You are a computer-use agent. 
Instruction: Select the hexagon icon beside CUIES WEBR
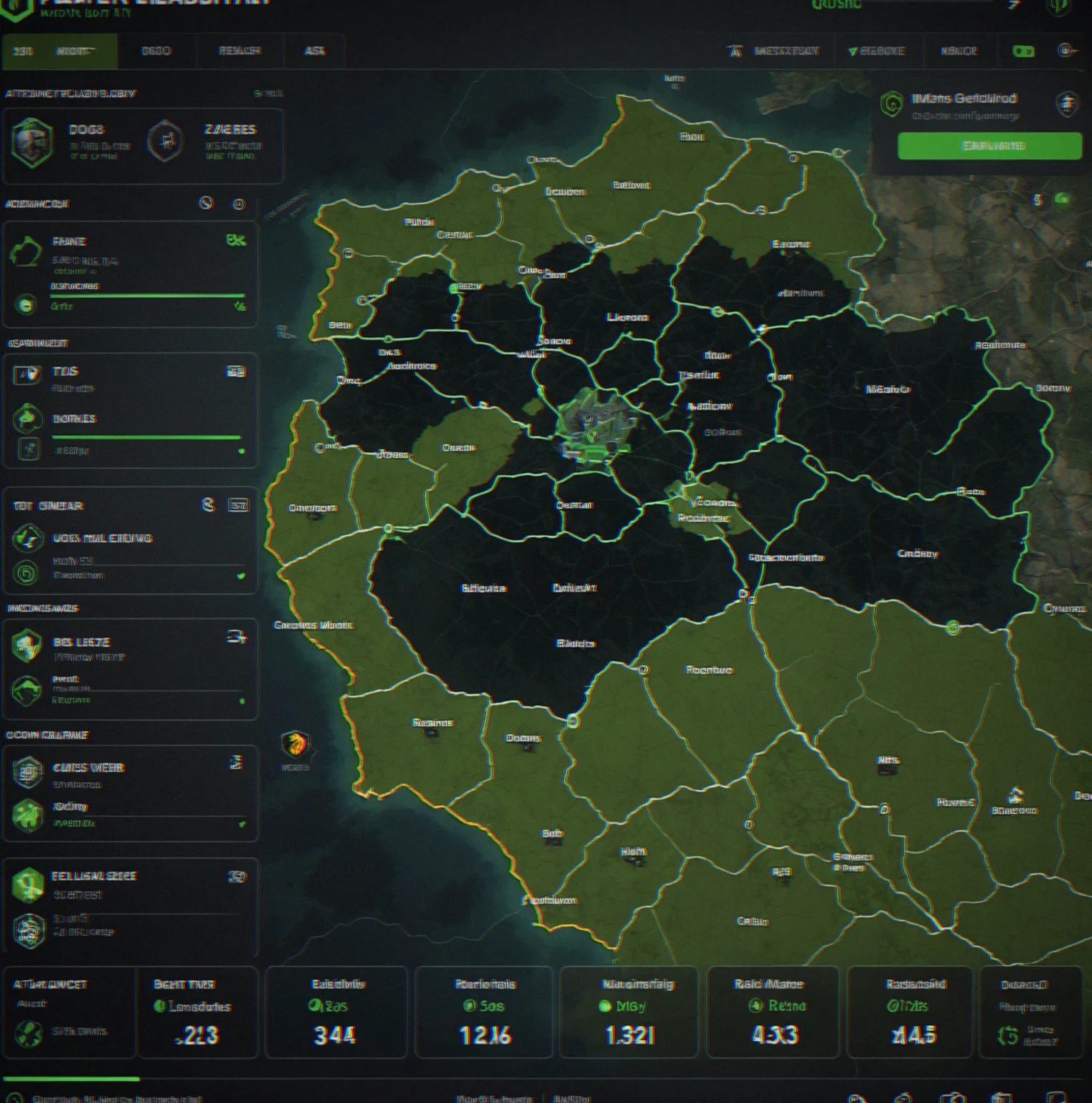tap(28, 772)
